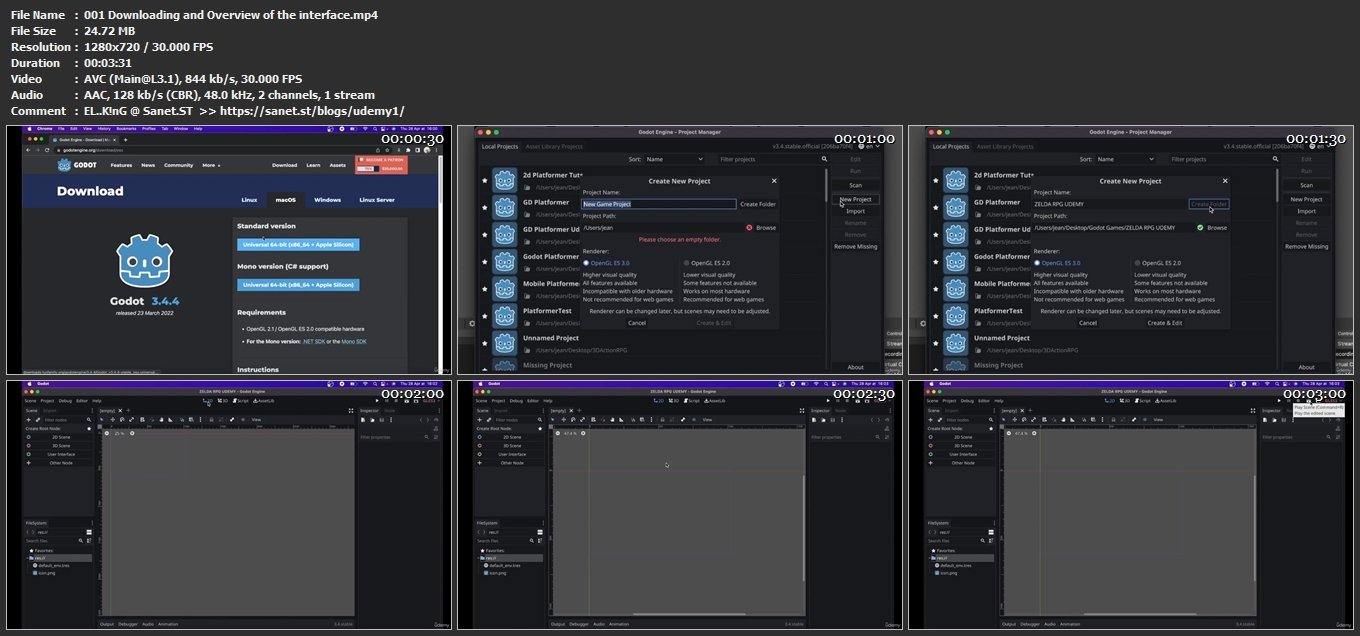Open Bookmarks in the macOS menu bar
Screen dimensions: 1360x636
pos(126,129)
